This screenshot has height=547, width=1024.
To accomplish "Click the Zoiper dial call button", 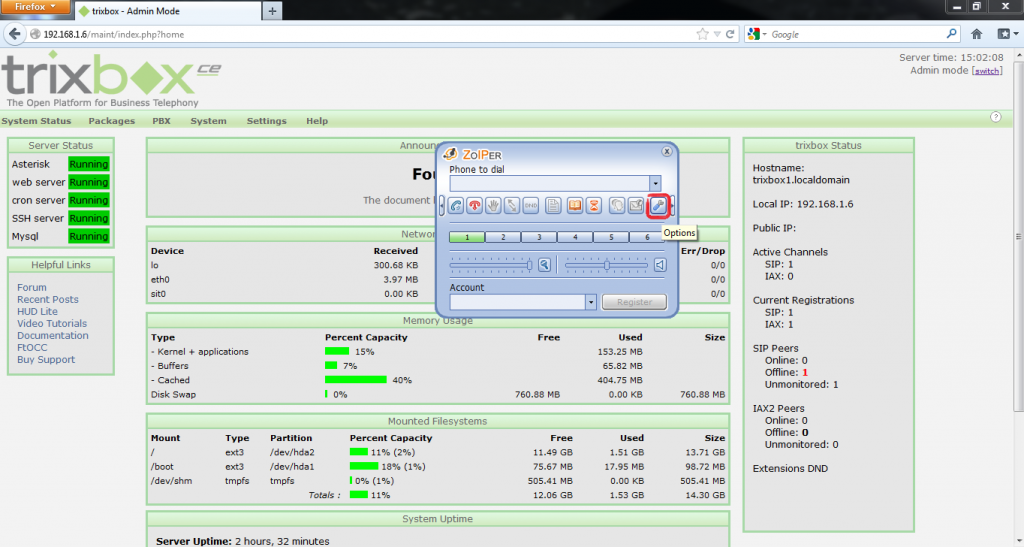I will pyautogui.click(x=456, y=206).
